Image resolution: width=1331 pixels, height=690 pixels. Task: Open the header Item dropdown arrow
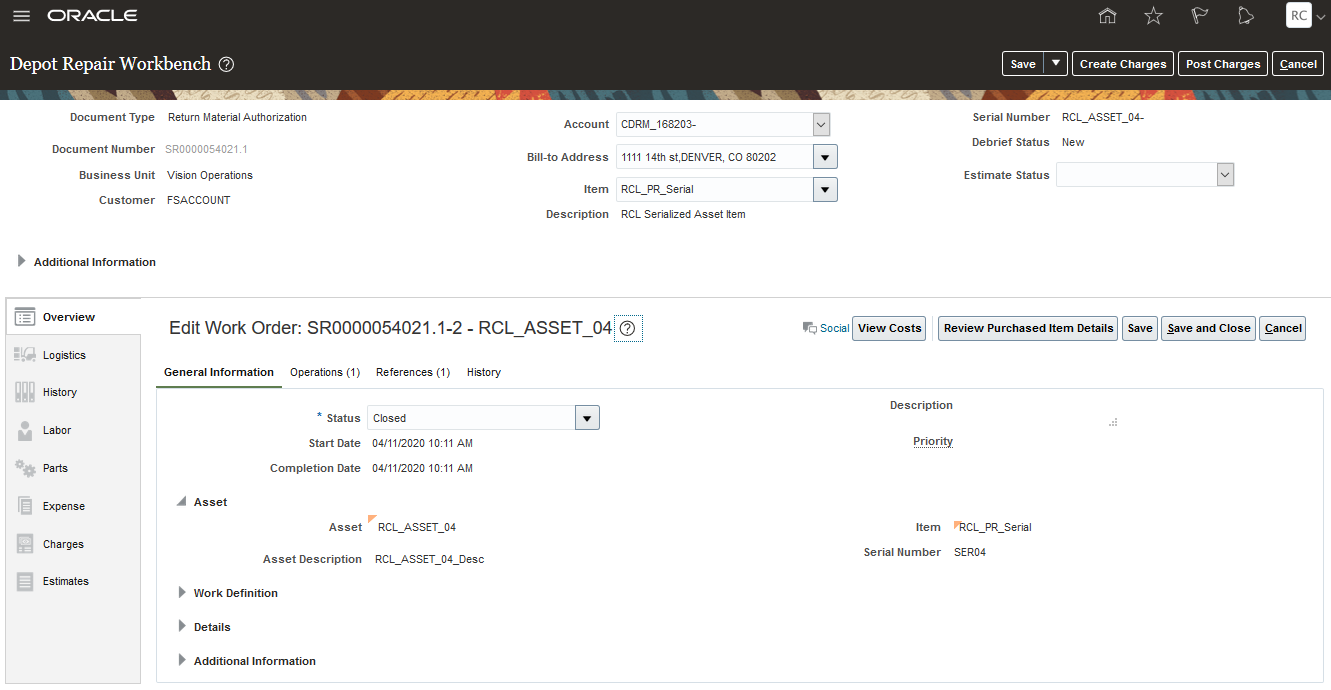point(825,189)
